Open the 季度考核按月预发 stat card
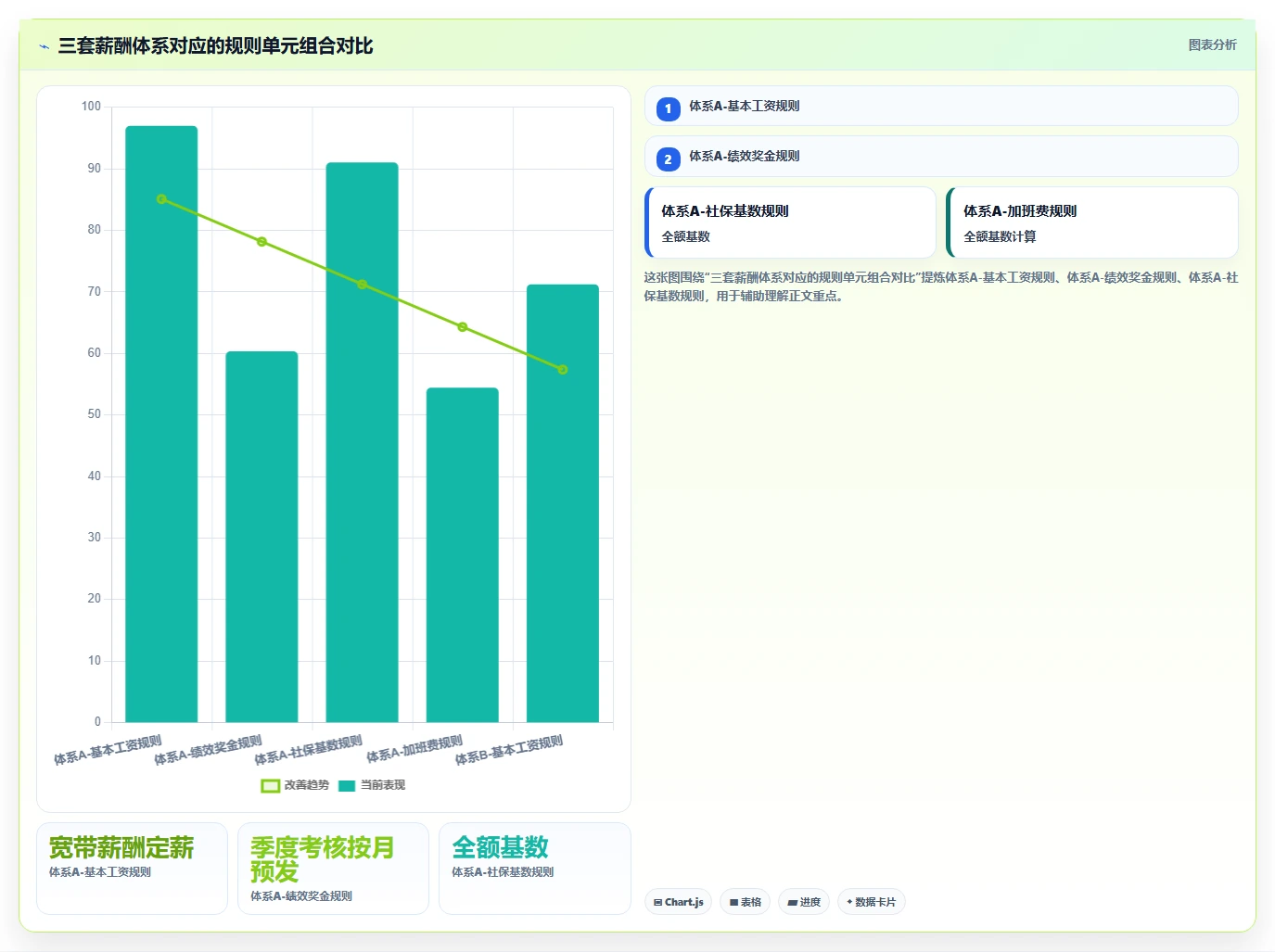The width and height of the screenshot is (1275, 952). 333,869
